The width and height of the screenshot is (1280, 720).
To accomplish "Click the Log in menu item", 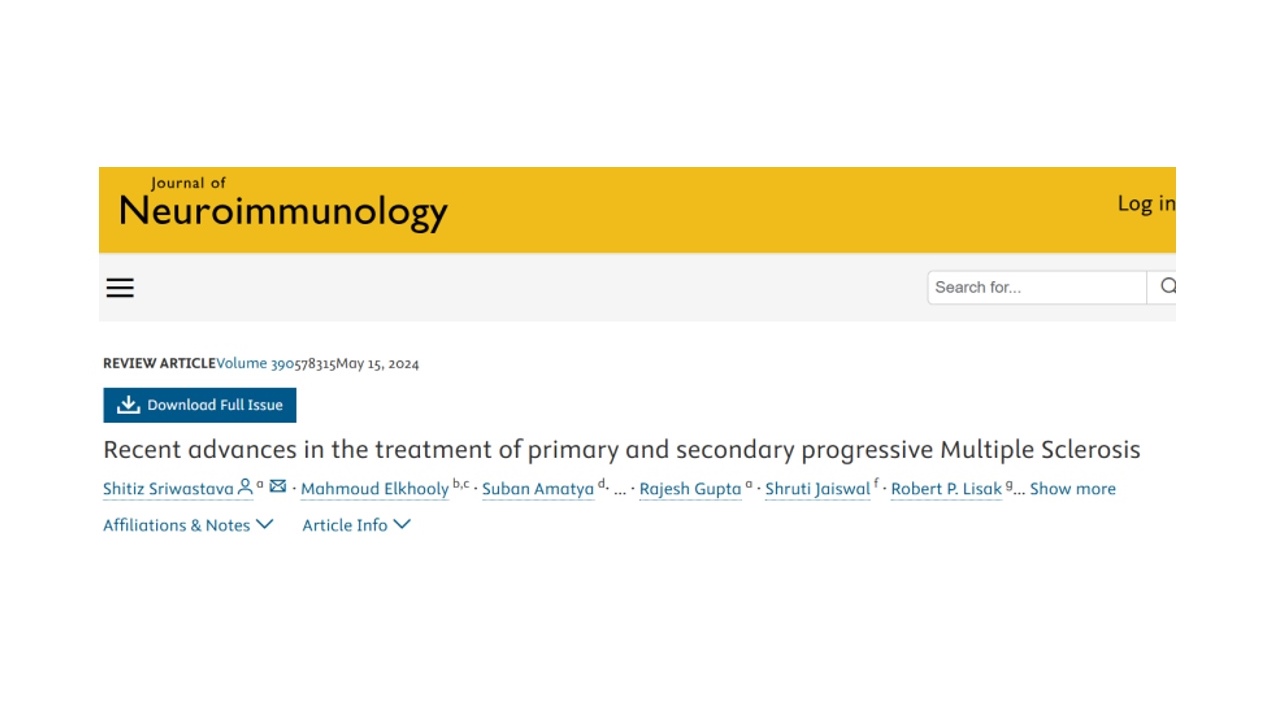I will click(1146, 204).
